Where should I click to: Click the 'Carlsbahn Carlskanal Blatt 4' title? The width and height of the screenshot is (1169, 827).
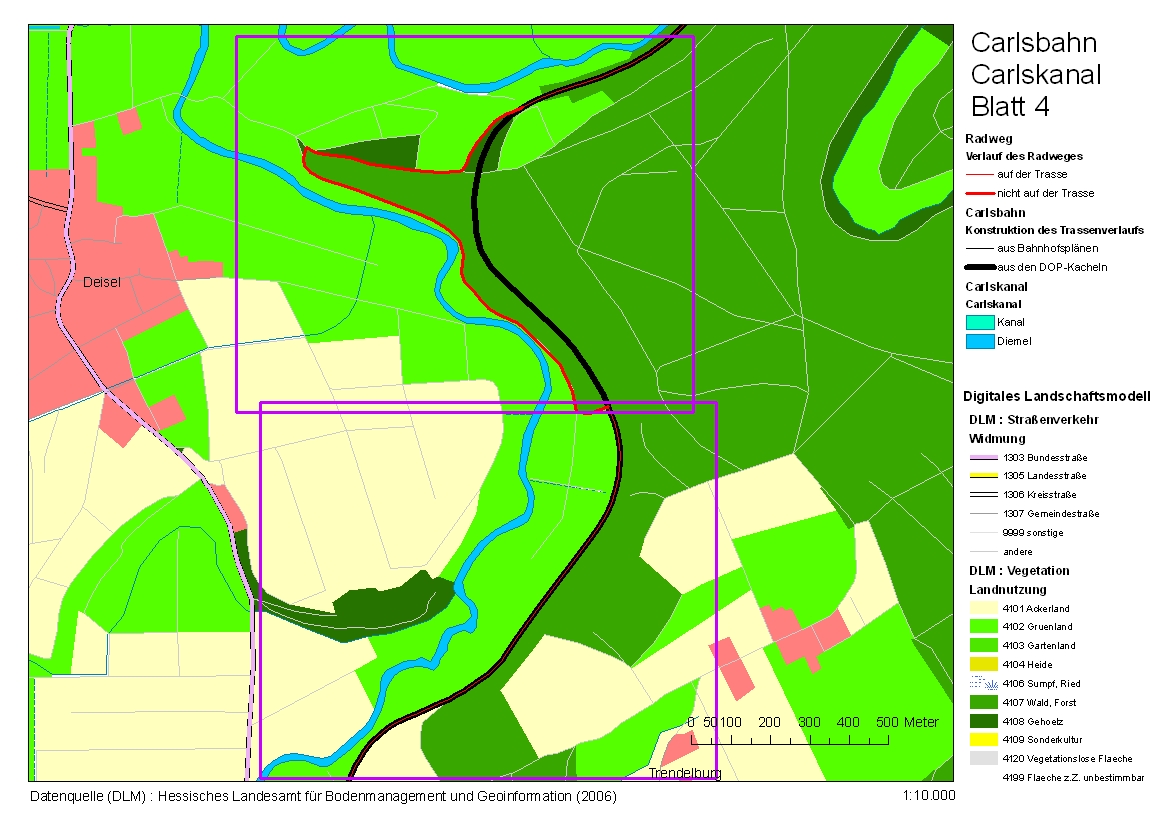[x=1035, y=74]
